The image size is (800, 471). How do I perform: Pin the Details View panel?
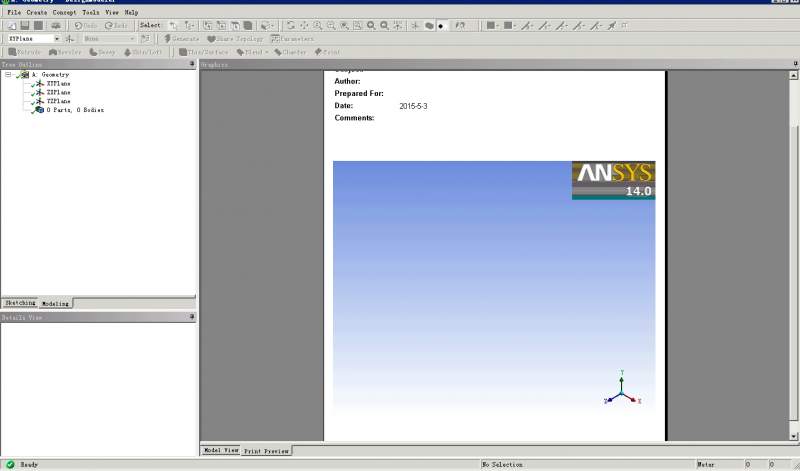point(192,317)
